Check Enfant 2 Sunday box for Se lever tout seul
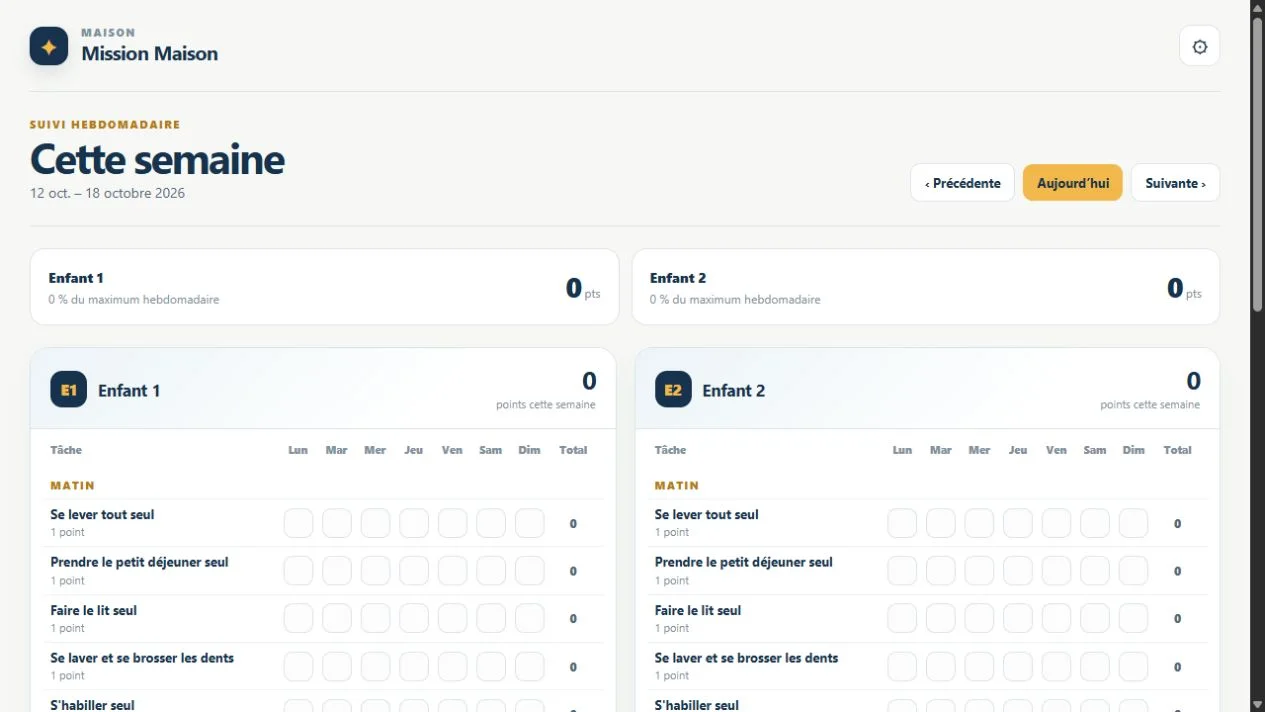1265x712 pixels. point(1133,523)
